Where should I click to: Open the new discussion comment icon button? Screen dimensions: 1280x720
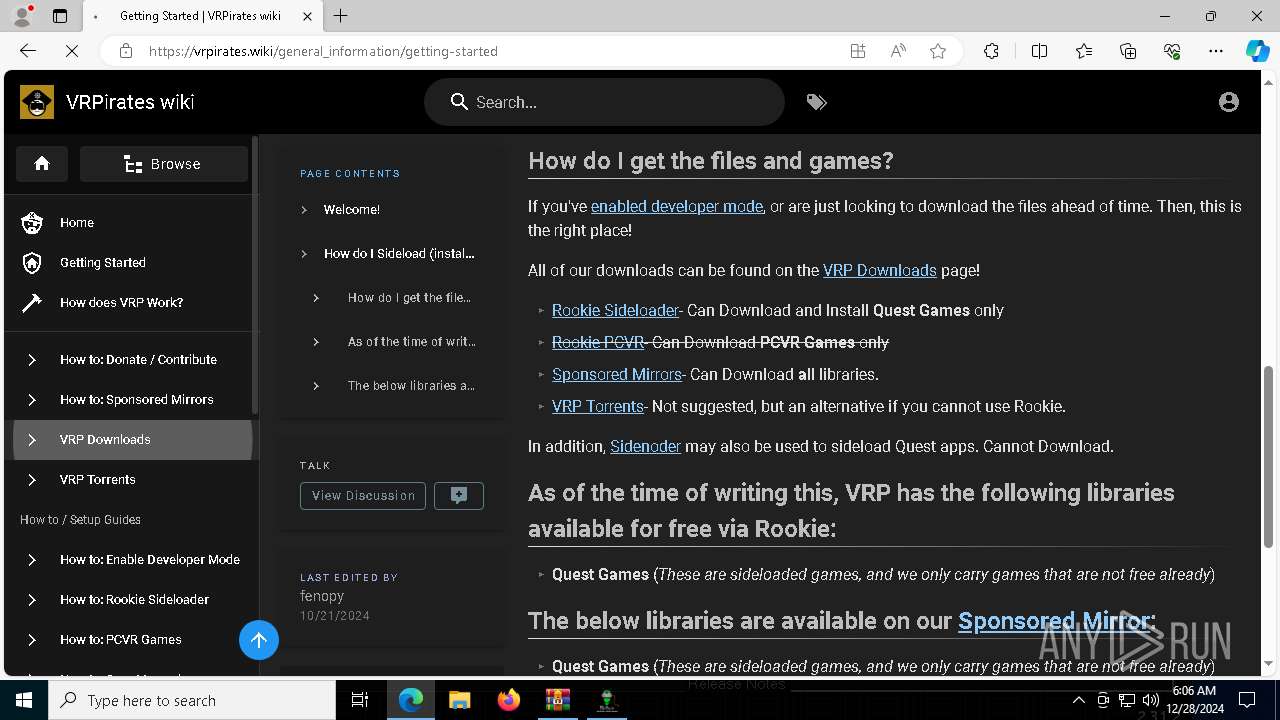[x=459, y=496]
